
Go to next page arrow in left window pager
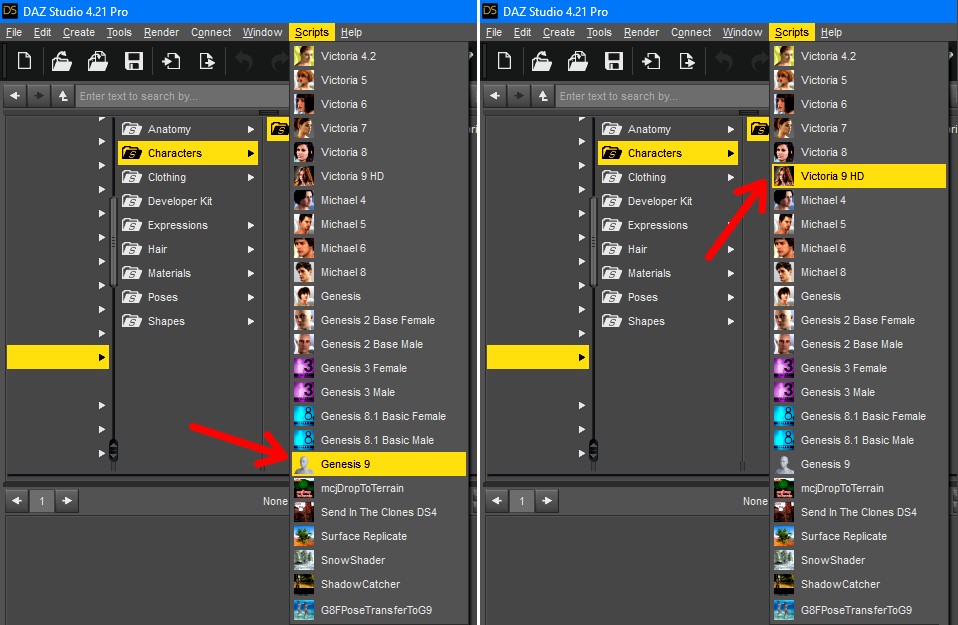click(67, 501)
